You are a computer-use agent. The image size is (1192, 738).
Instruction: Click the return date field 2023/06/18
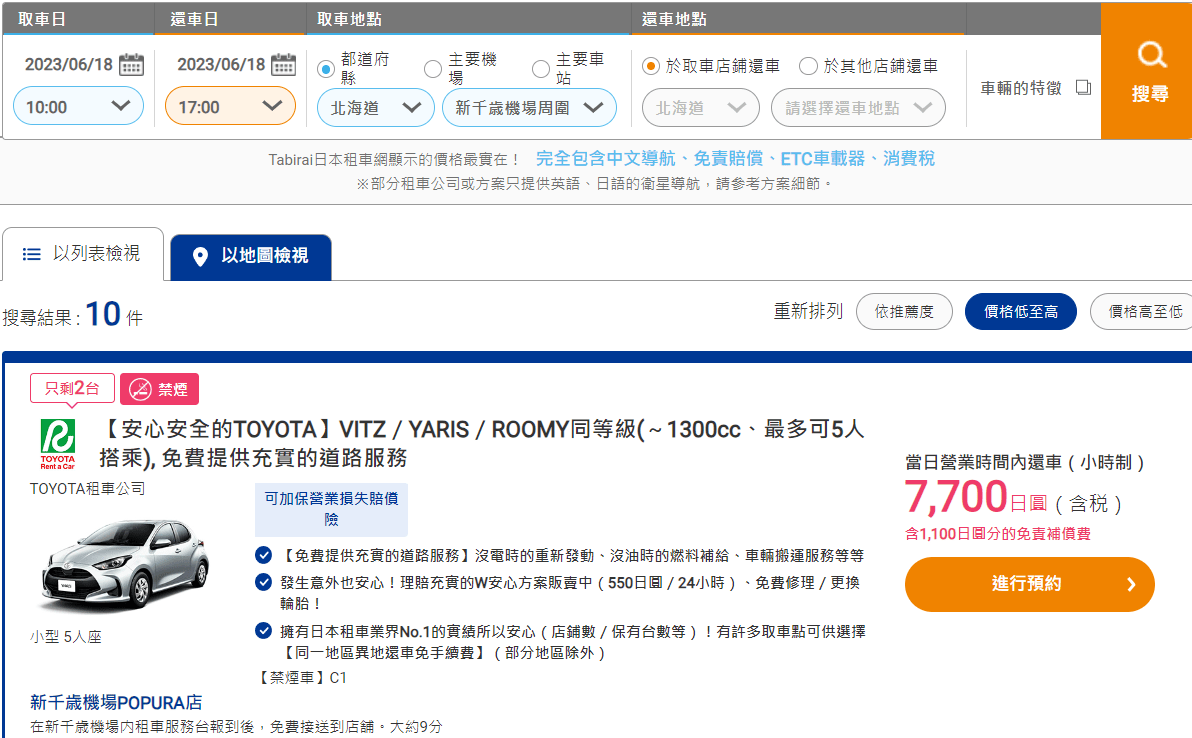tap(221, 65)
